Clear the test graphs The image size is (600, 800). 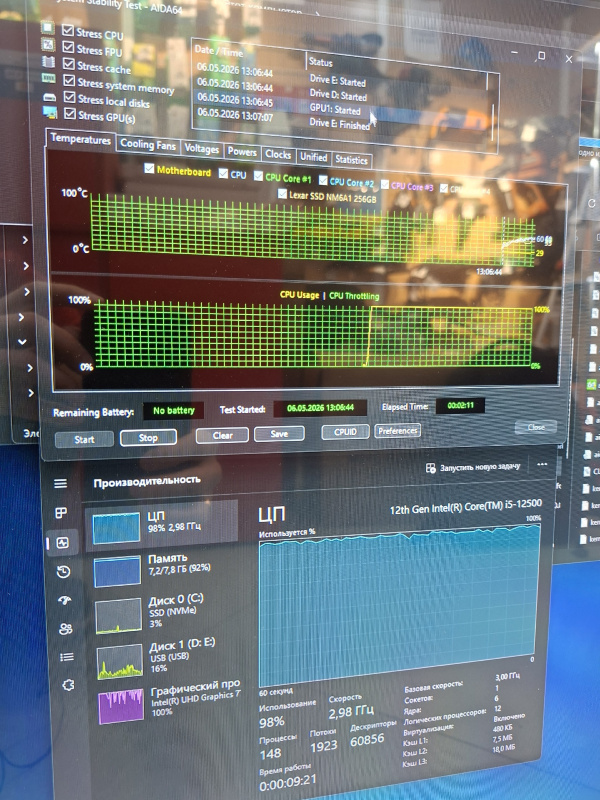[x=222, y=435]
